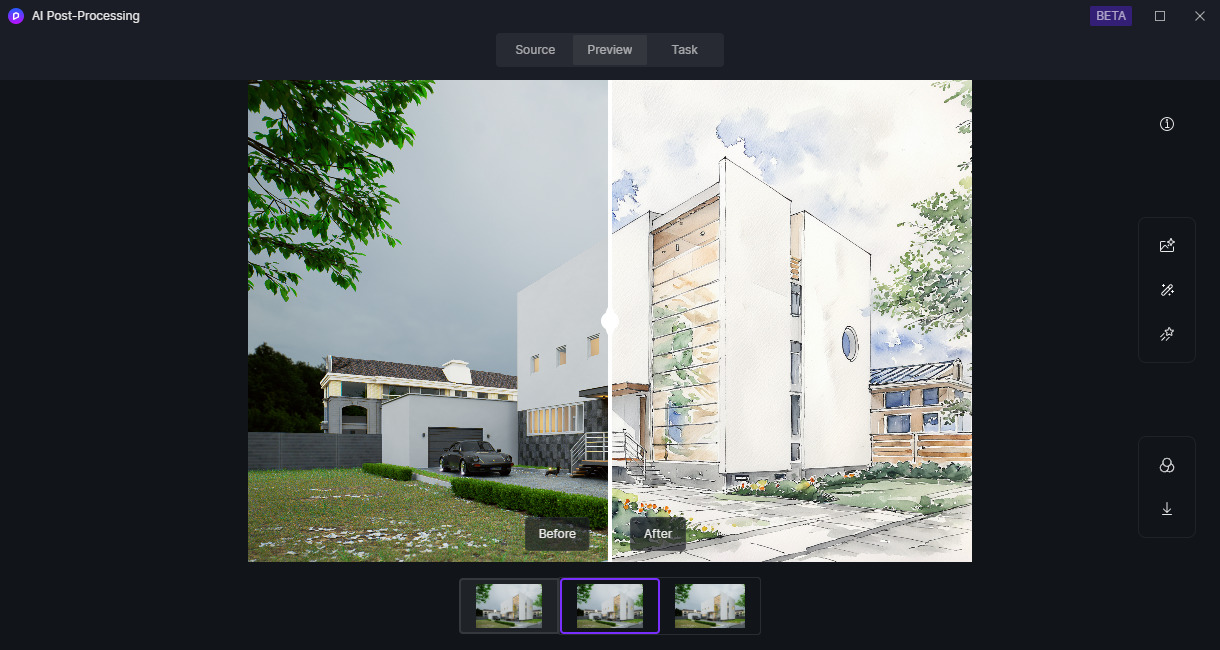Select the third result thumbnail
Viewport: 1220px width, 650px height.
point(710,606)
